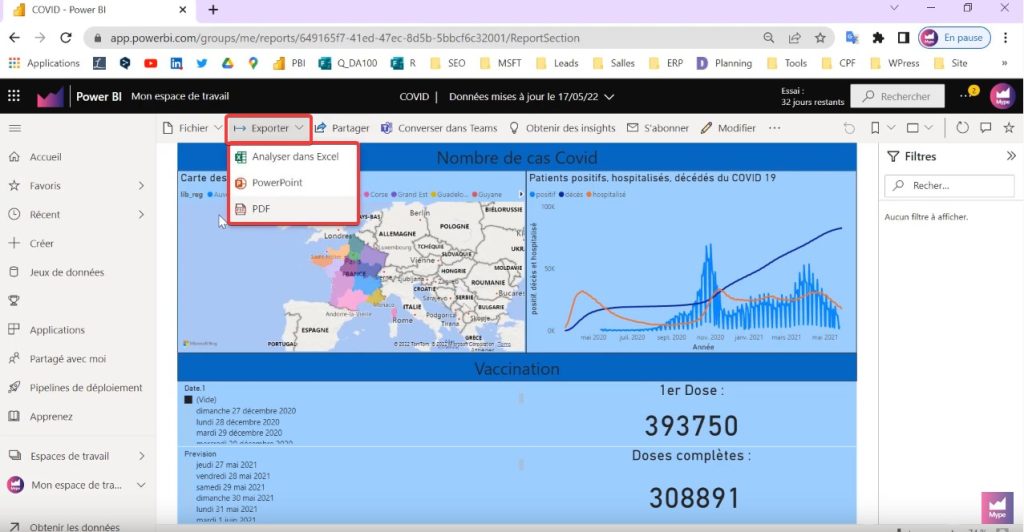Click the address bar URL
Viewport: 1024px width, 532px height.
(345, 38)
